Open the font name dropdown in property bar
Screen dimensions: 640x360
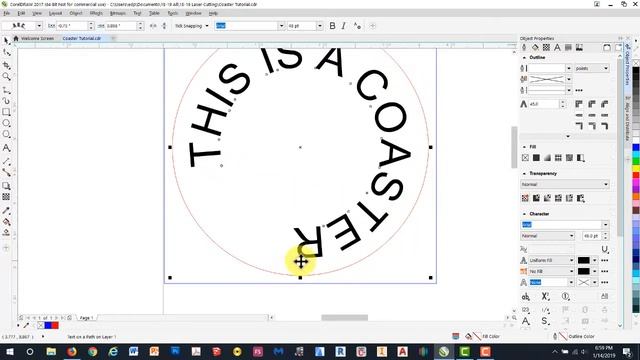point(281,26)
